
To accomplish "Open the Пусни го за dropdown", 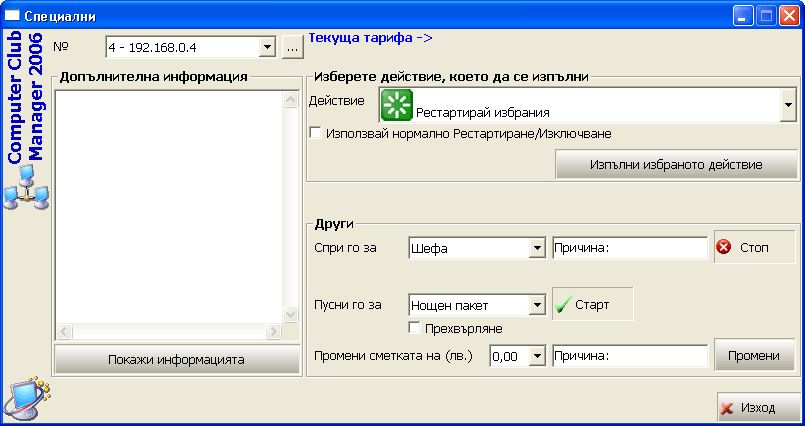I will coord(537,305).
